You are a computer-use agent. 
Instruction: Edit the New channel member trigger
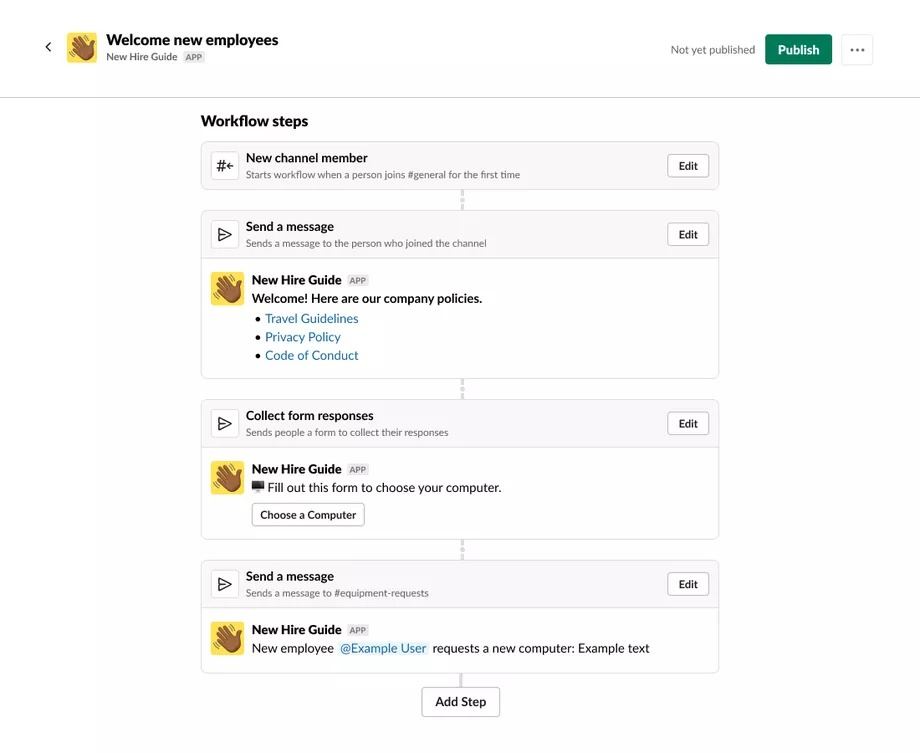click(x=688, y=166)
